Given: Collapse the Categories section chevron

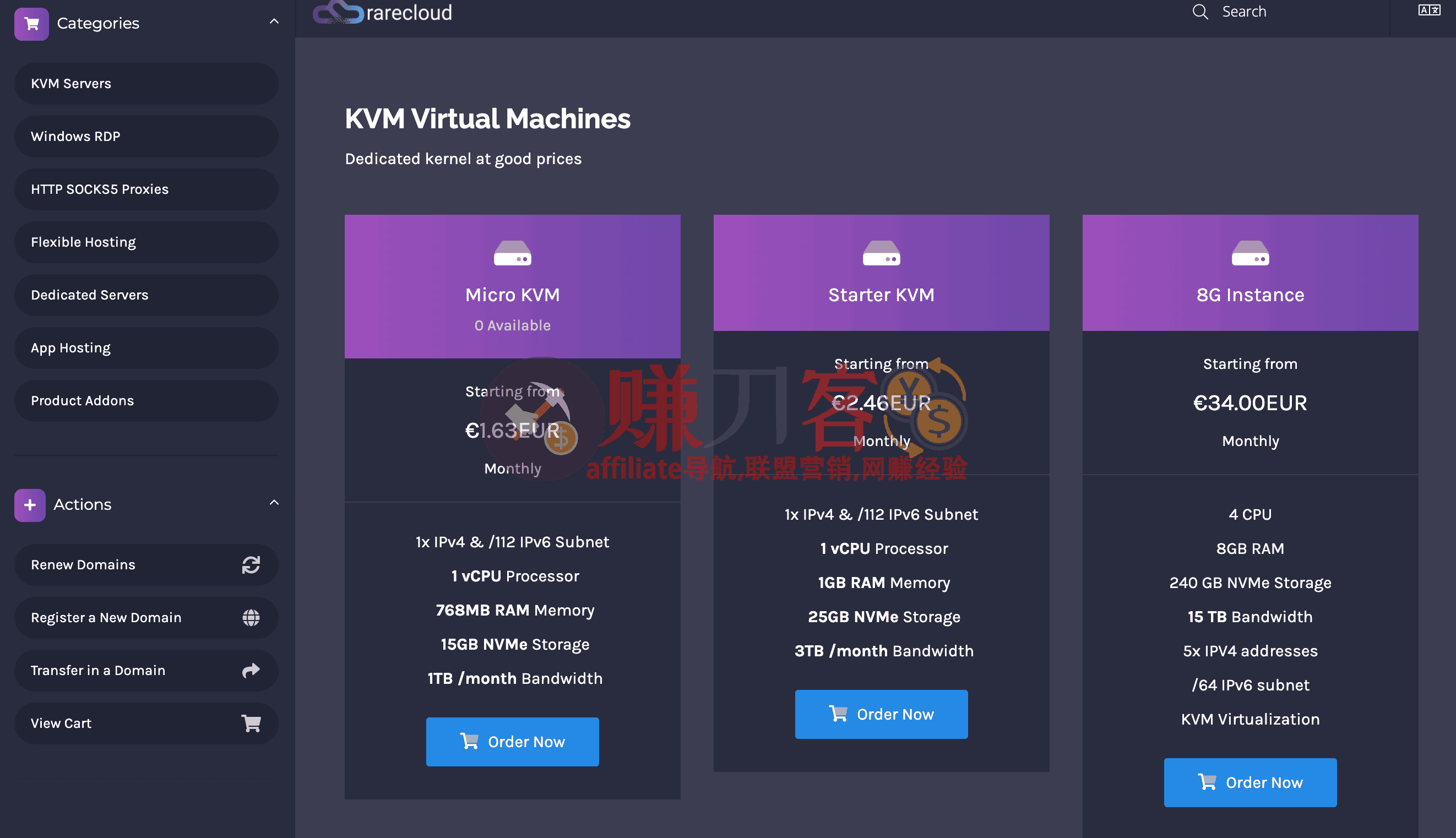Looking at the screenshot, I should (274, 22).
